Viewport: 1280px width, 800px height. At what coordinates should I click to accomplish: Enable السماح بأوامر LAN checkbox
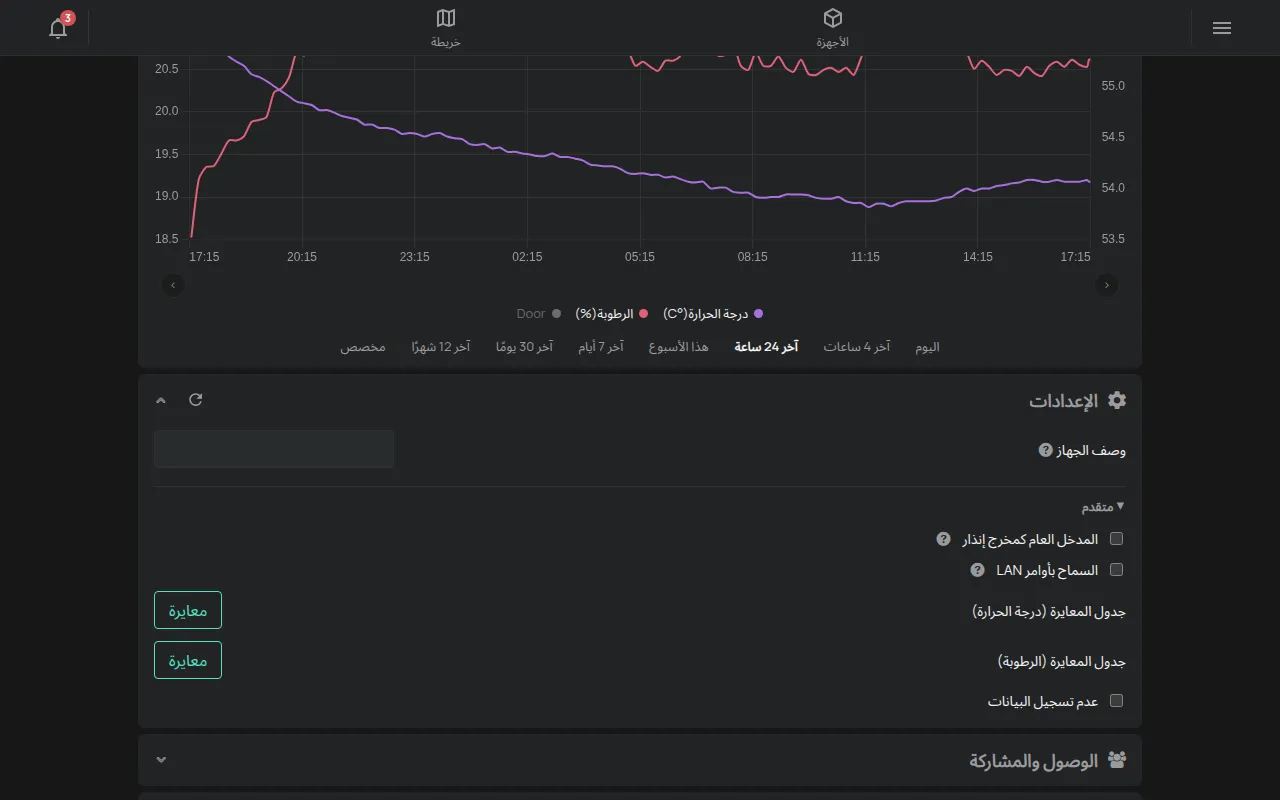tap(1117, 570)
